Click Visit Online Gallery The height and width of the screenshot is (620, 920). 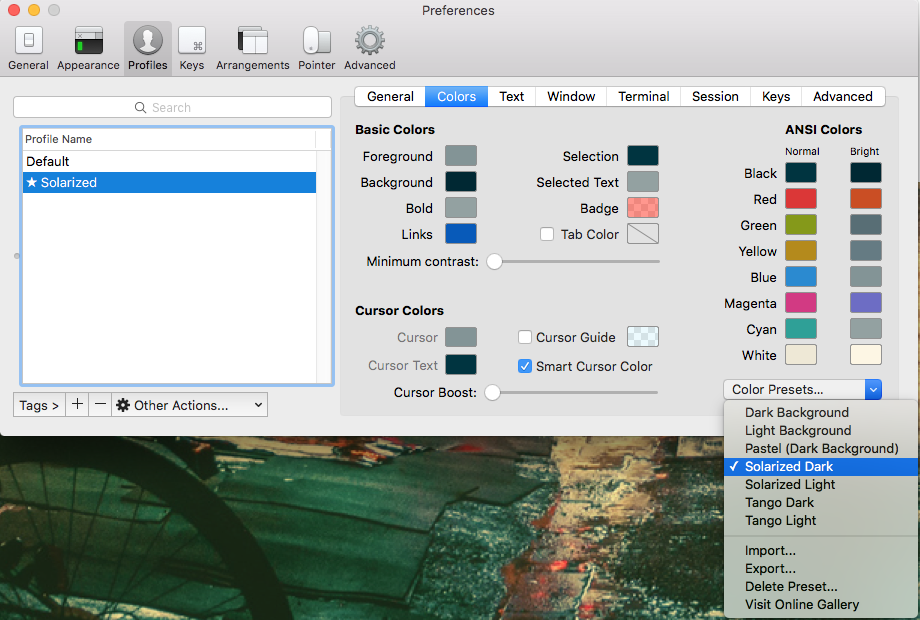(x=821, y=605)
